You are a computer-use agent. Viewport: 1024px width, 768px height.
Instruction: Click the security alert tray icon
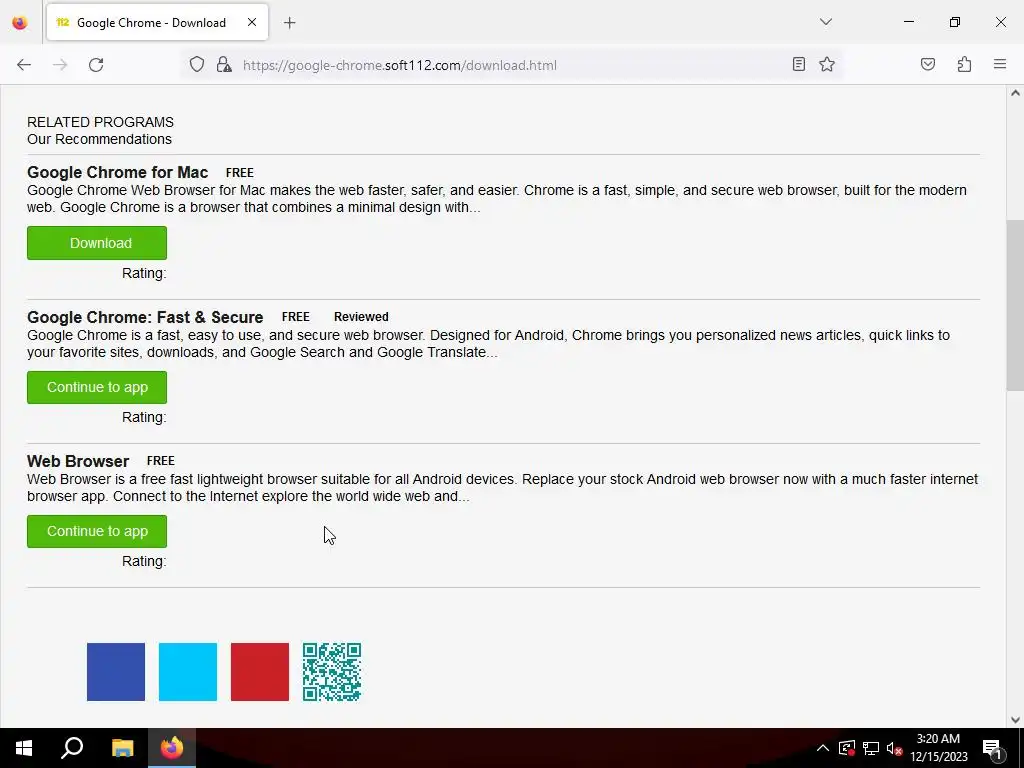click(847, 748)
